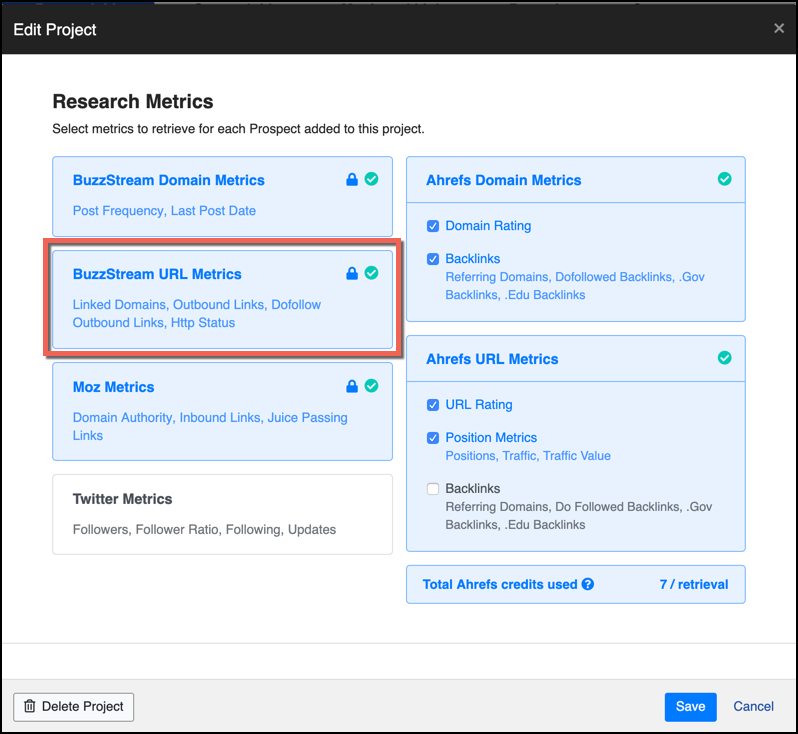Uncheck the Position Metrics checkbox
Screen dimensions: 798x734
click(x=433, y=438)
